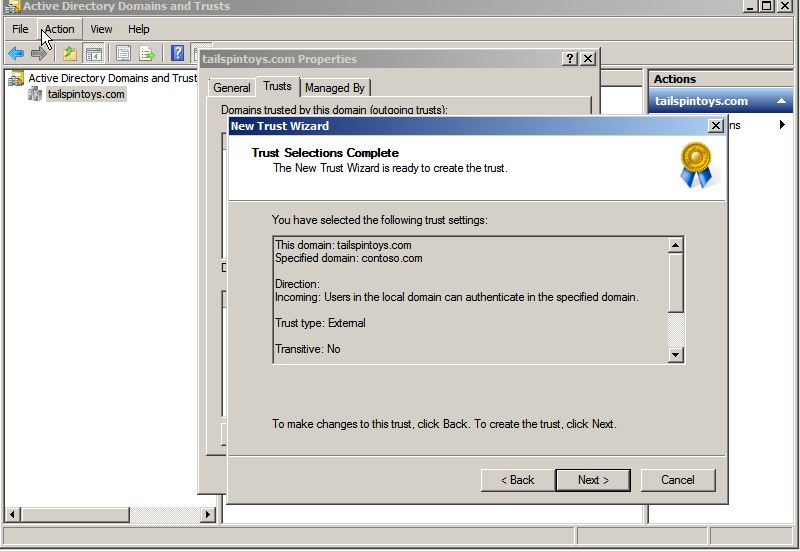This screenshot has height=552, width=800.
Task: Maximize the Active Directory Domains and Trusts window
Action: point(766,6)
